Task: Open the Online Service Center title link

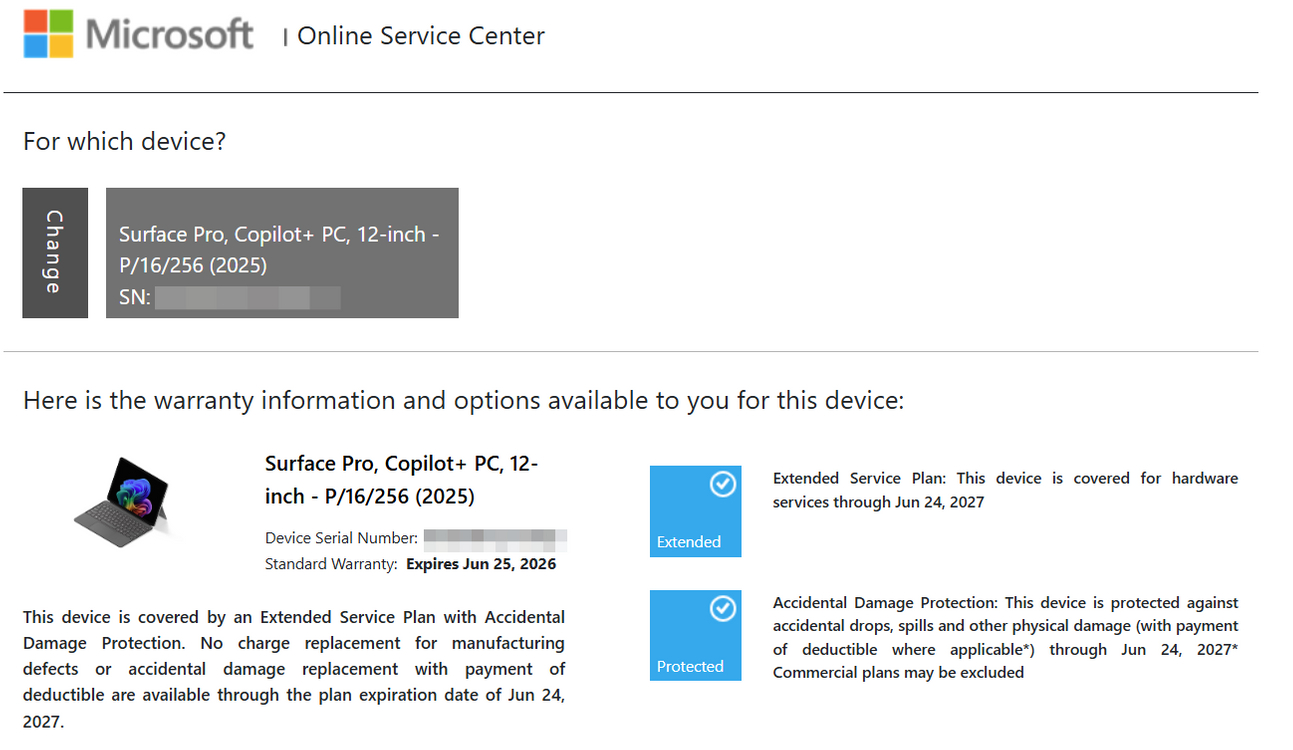Action: [x=420, y=36]
